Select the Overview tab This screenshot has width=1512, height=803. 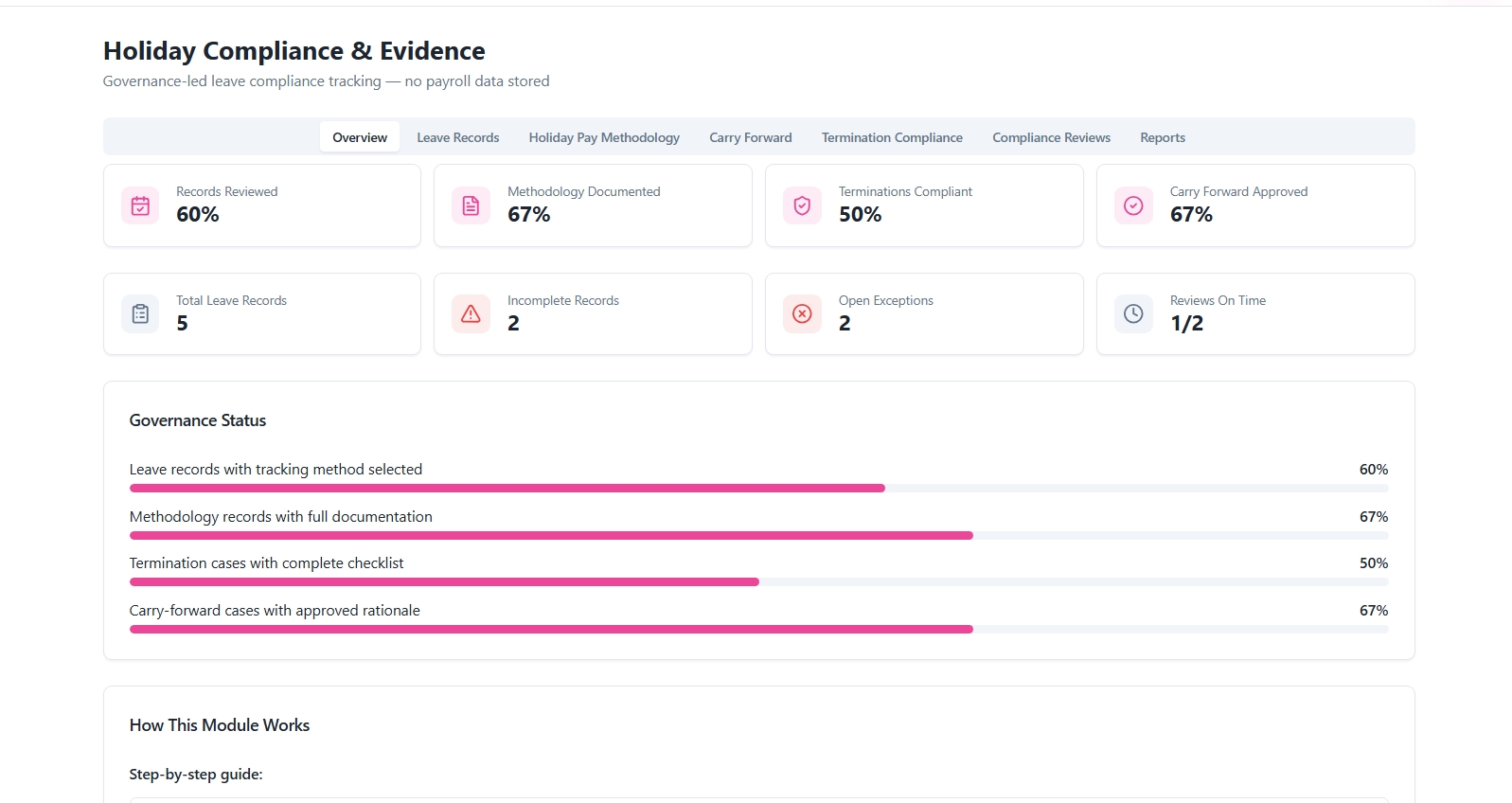point(360,137)
